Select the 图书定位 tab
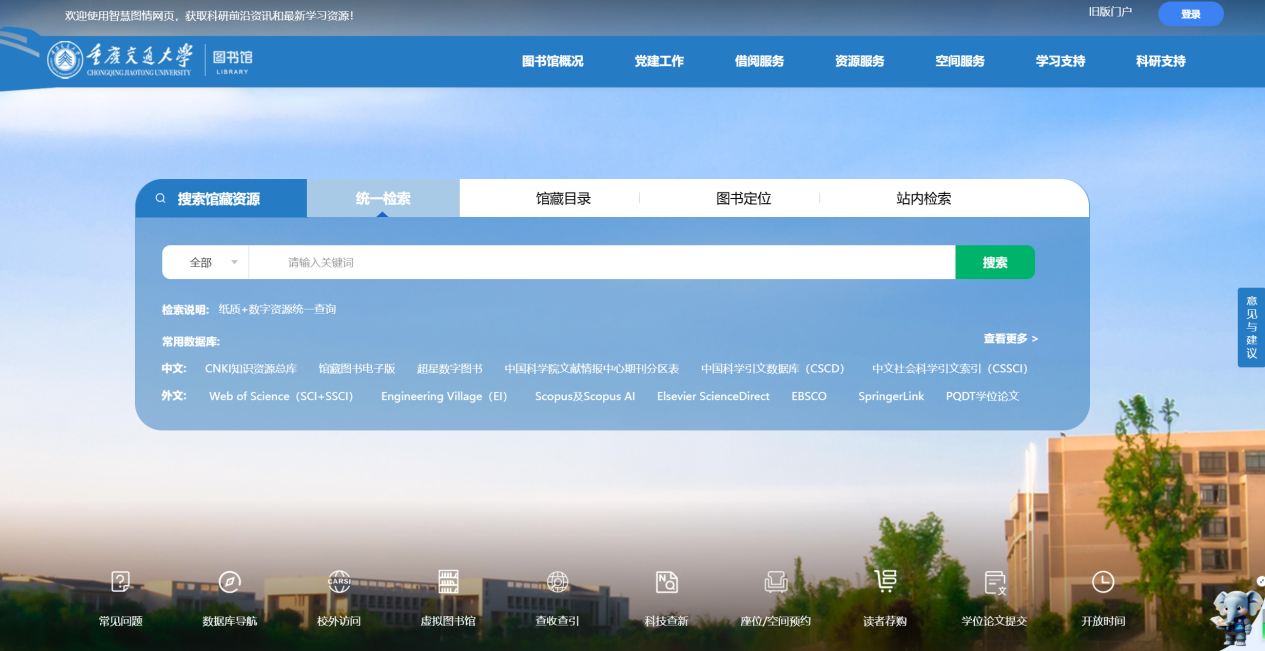The height and width of the screenshot is (651, 1265). coord(743,199)
